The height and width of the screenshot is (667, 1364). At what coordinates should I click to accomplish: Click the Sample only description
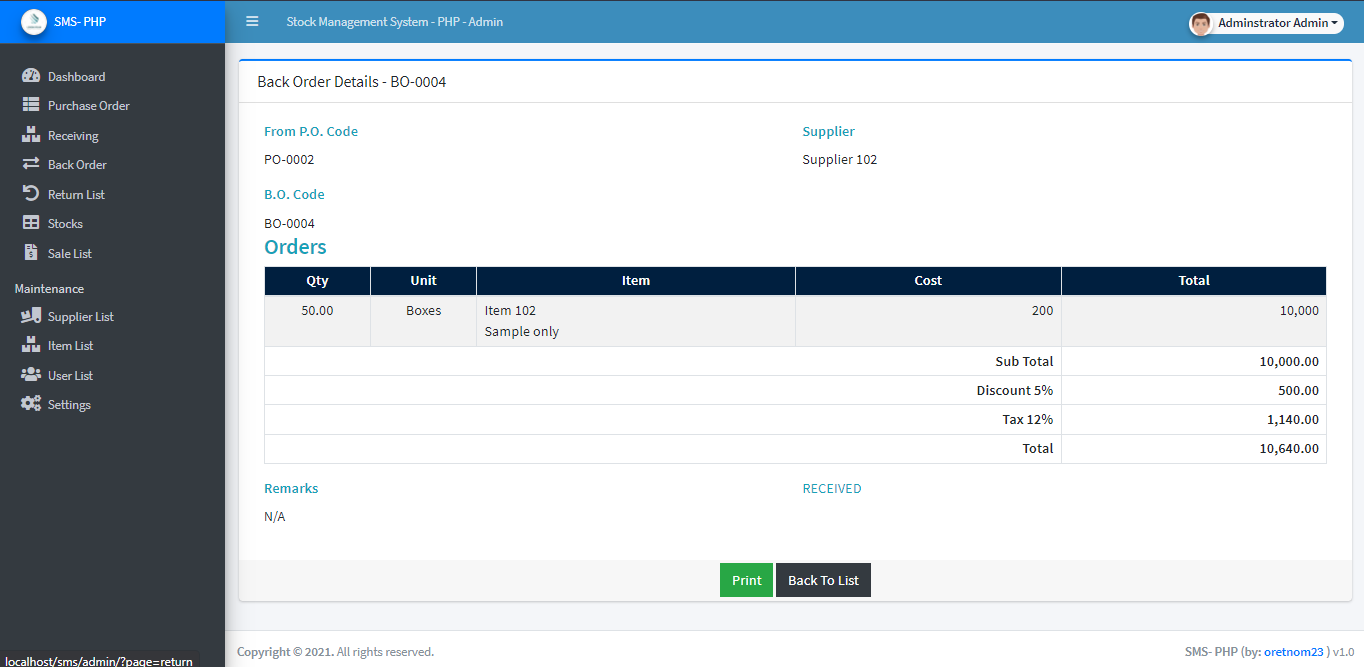pos(522,331)
